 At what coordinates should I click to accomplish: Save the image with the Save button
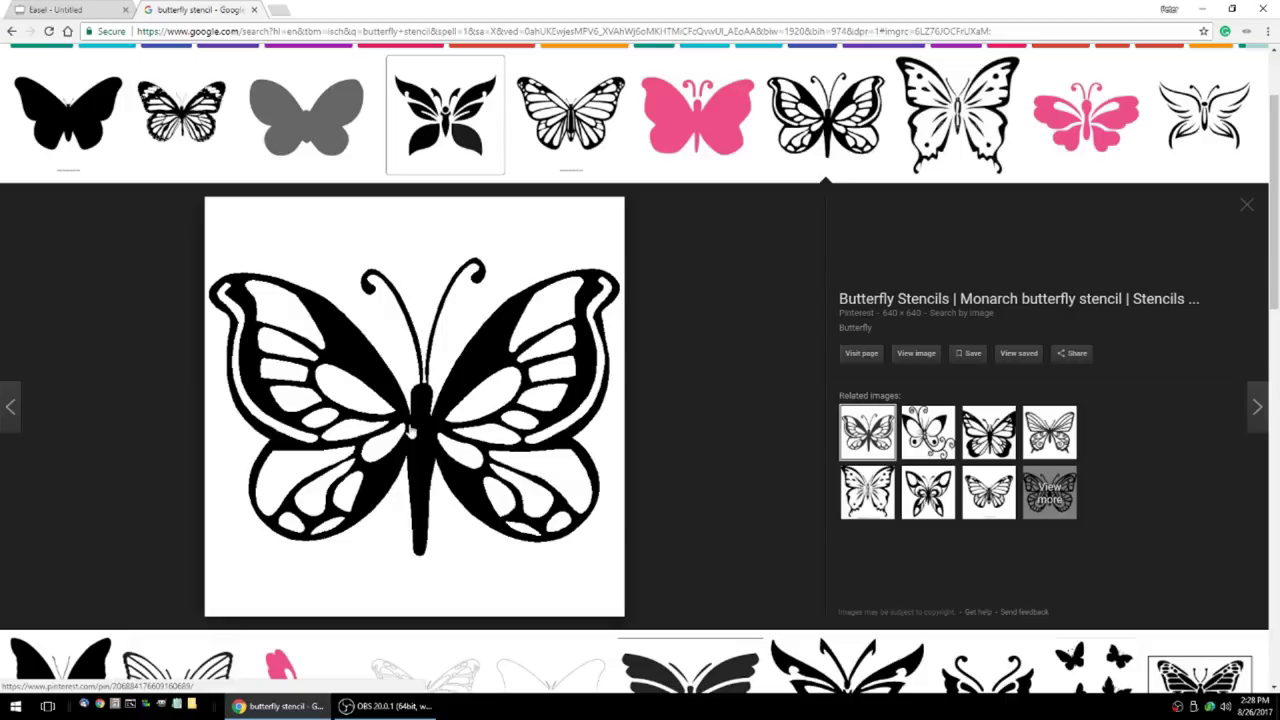point(967,353)
